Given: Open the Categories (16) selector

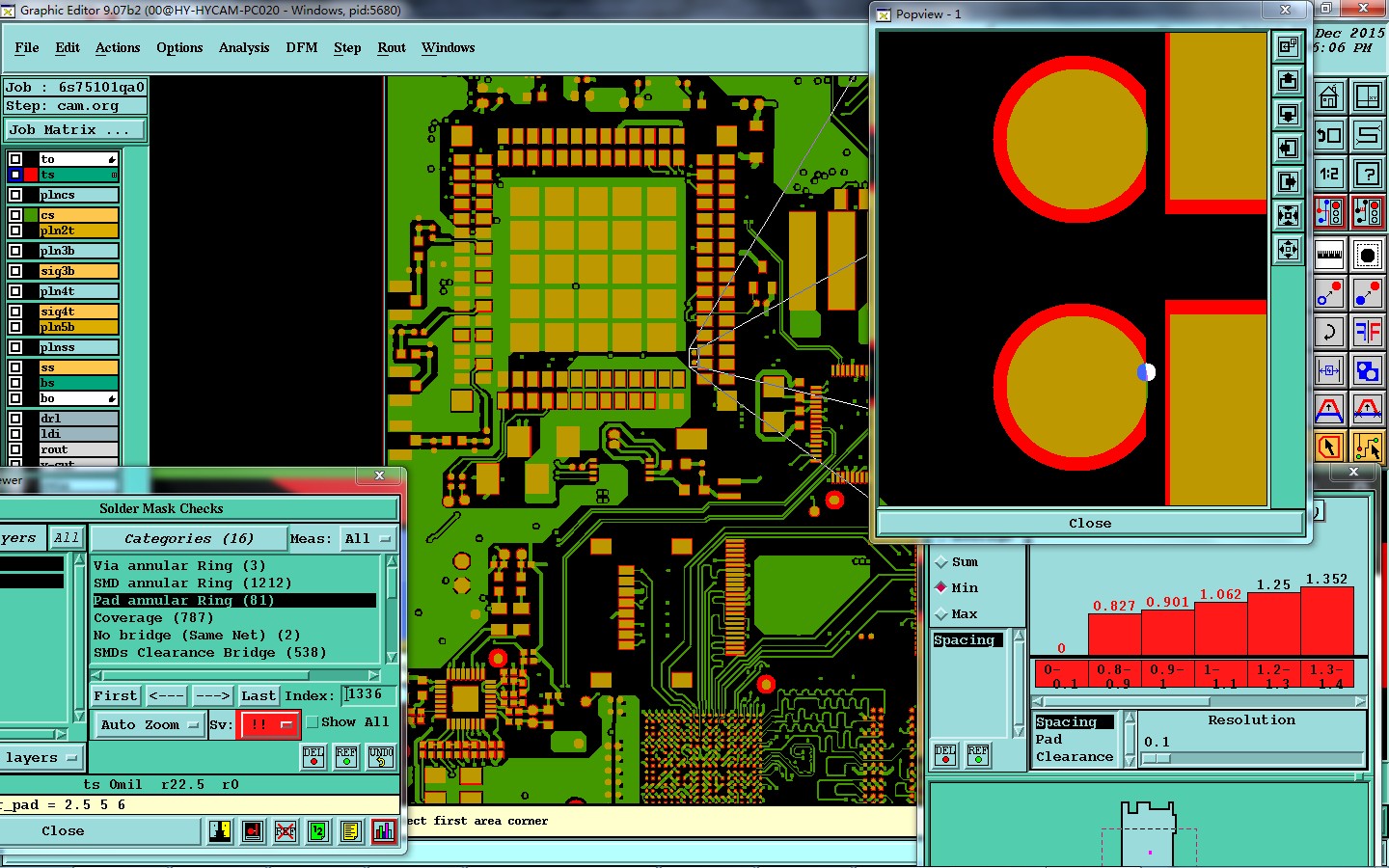Looking at the screenshot, I should [189, 538].
